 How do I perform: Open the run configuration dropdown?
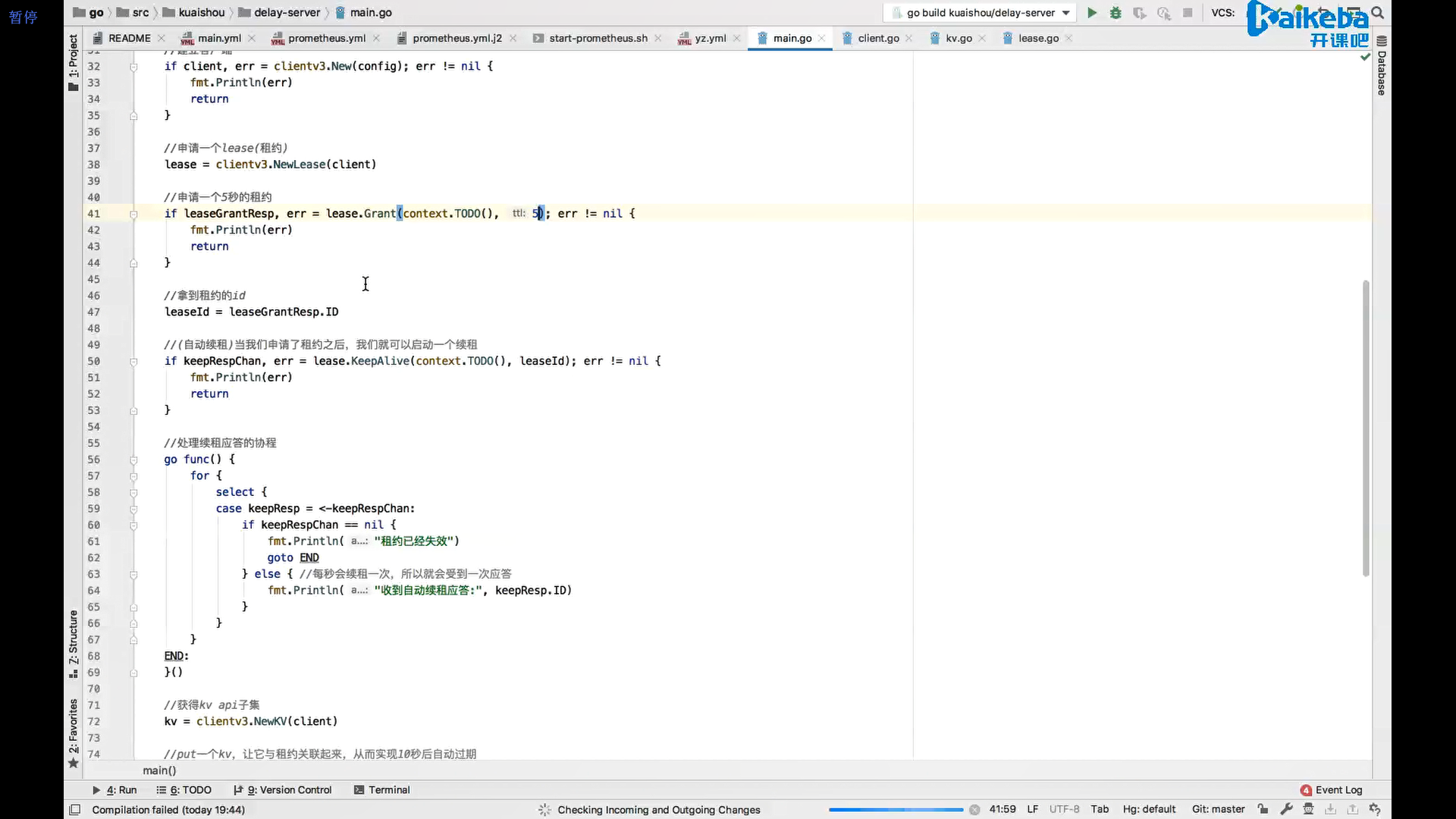coord(1065,13)
